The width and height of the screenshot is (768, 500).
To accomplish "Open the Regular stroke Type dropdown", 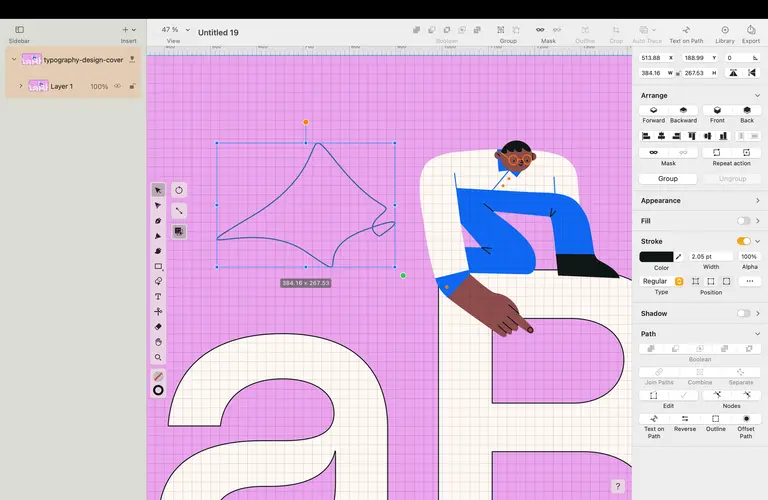I will point(662,281).
